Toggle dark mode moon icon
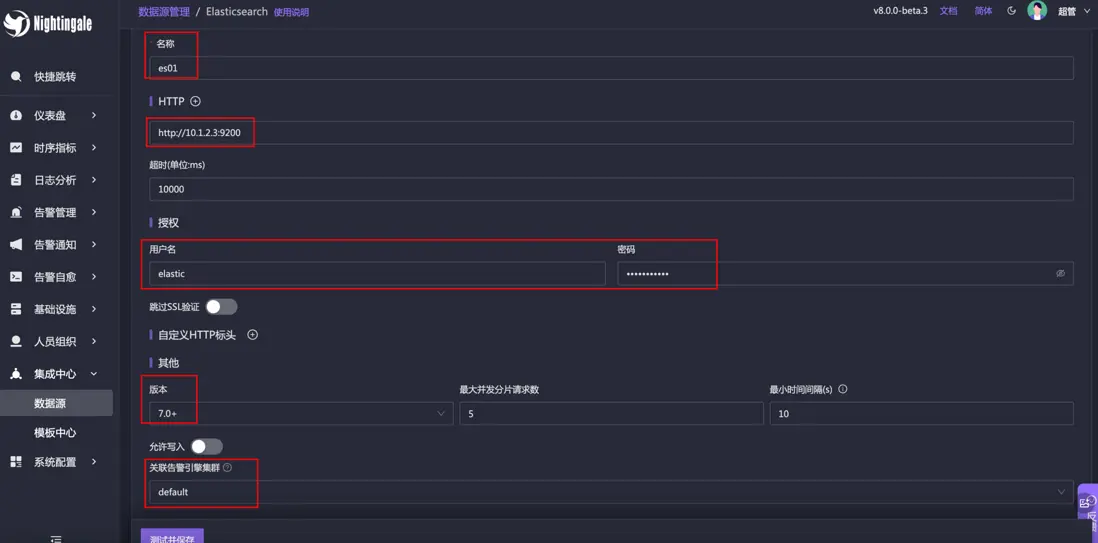Viewport: 1098px width, 543px height. pyautogui.click(x=1011, y=11)
